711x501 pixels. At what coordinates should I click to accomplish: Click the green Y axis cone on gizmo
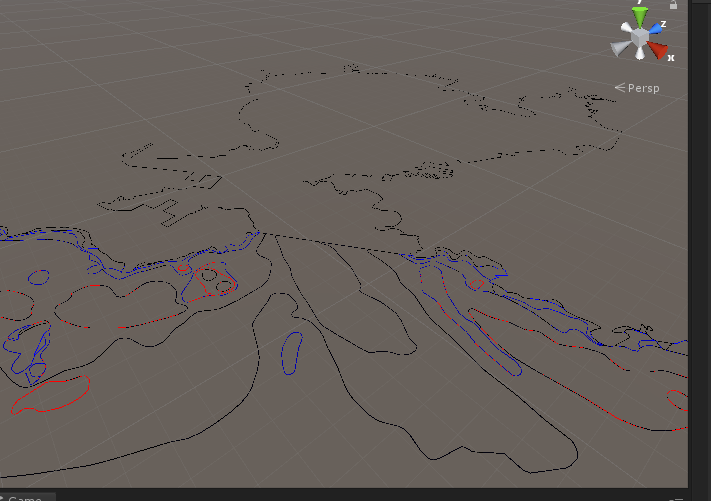pyautogui.click(x=640, y=17)
